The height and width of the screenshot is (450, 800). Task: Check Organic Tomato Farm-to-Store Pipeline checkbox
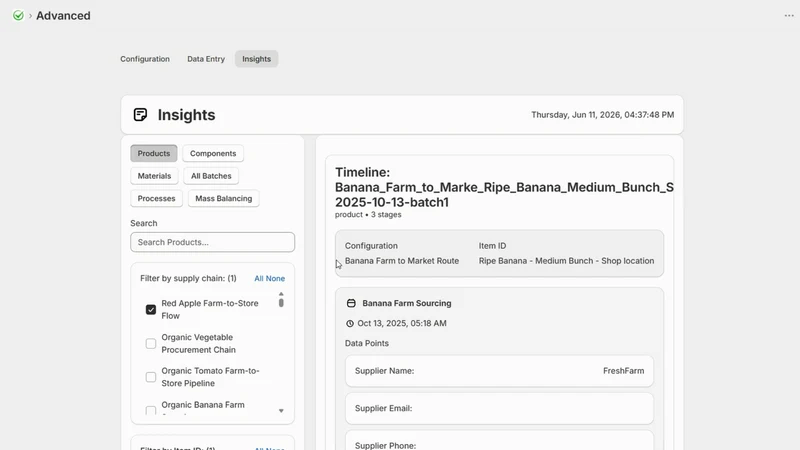[151, 377]
